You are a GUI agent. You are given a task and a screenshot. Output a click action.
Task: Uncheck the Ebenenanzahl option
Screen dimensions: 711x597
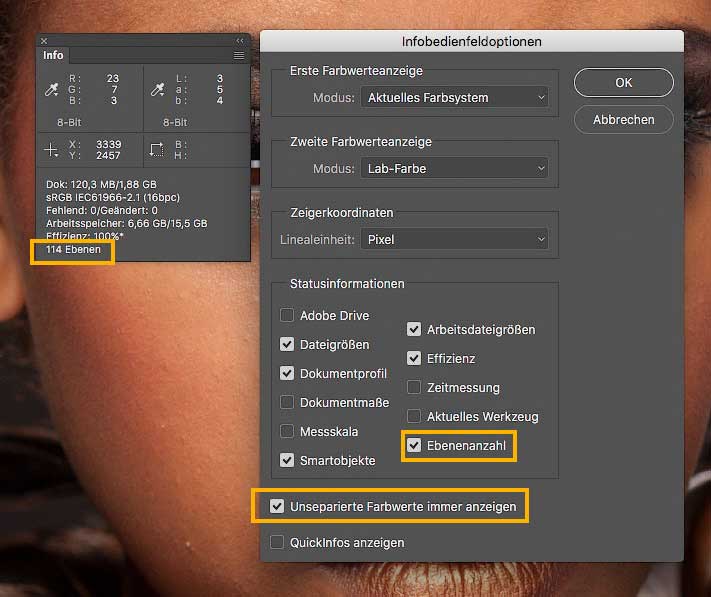pyautogui.click(x=414, y=444)
